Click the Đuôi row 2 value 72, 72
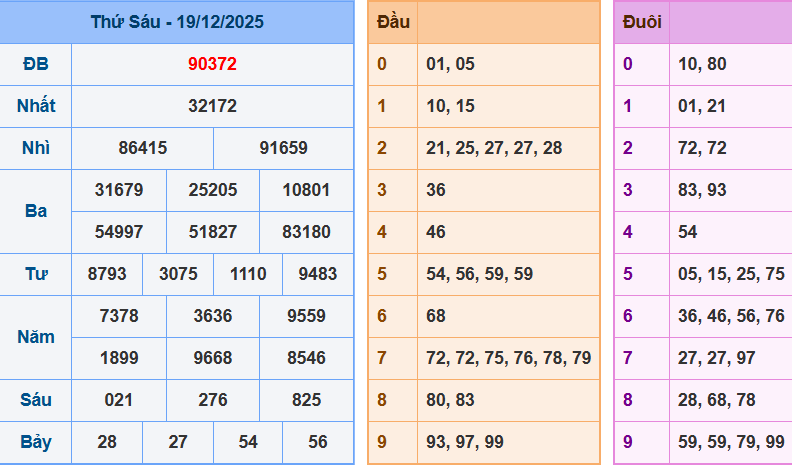Image resolution: width=792 pixels, height=465 pixels. tap(702, 148)
